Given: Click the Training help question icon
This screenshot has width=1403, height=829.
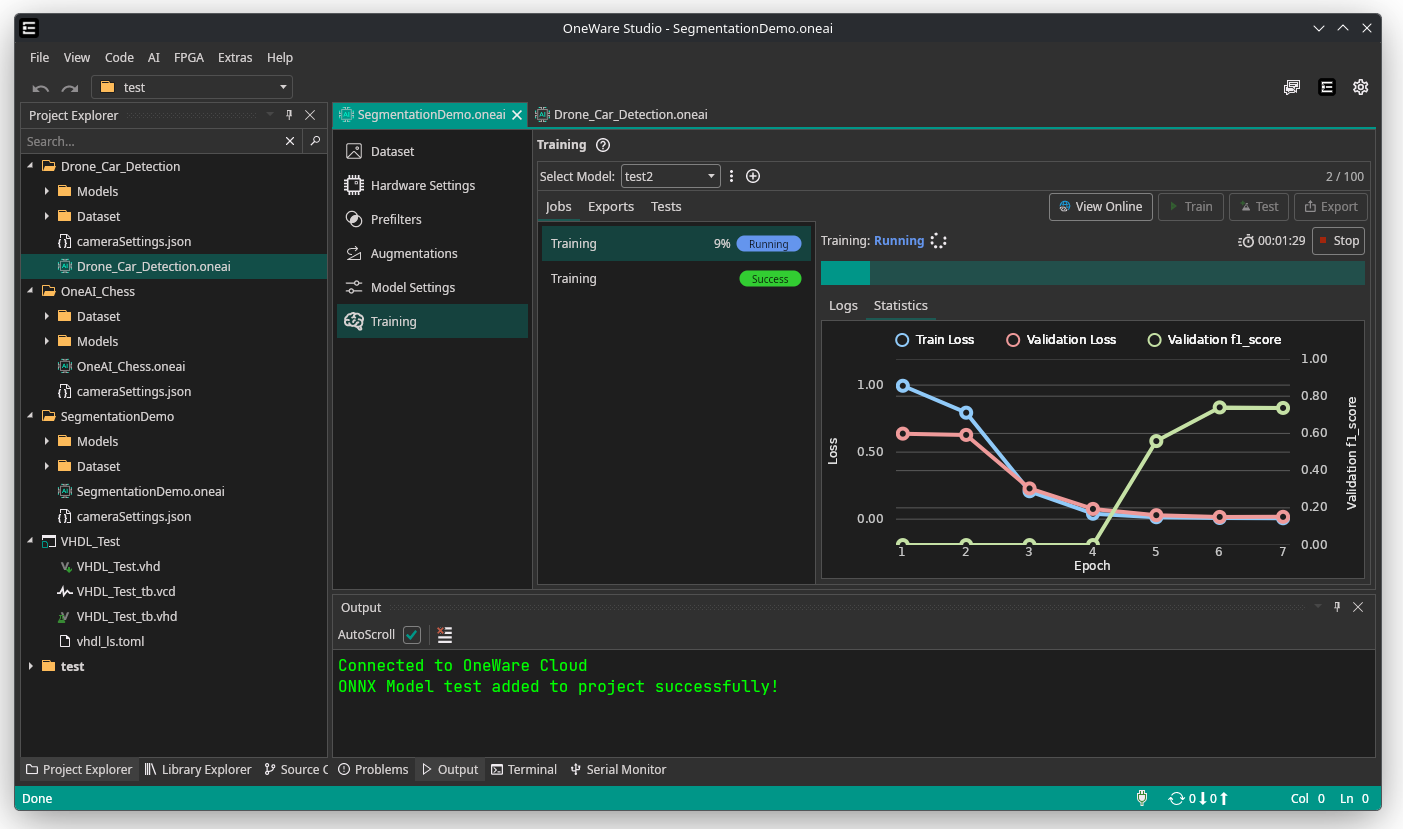Looking at the screenshot, I should 603,145.
